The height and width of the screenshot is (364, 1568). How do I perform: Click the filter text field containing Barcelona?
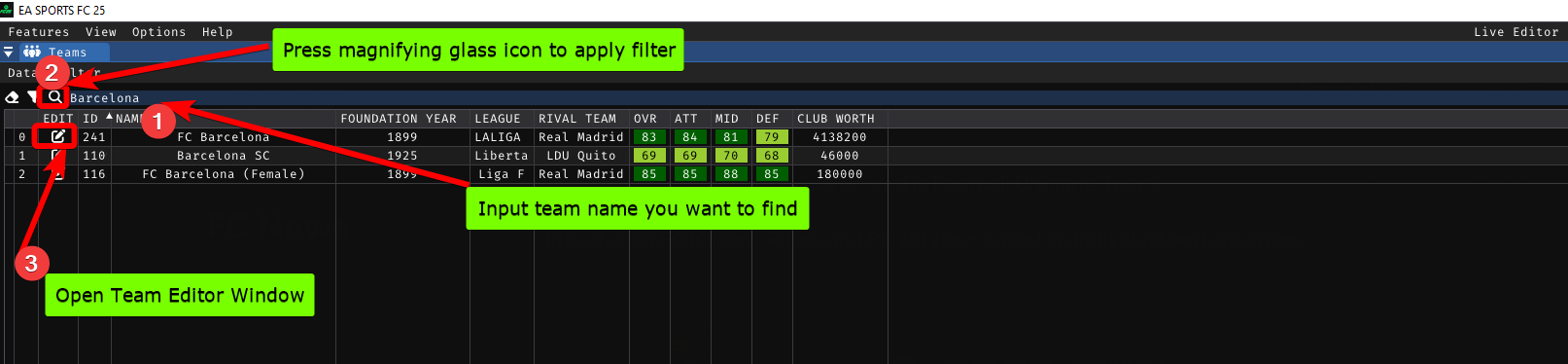(x=817, y=98)
